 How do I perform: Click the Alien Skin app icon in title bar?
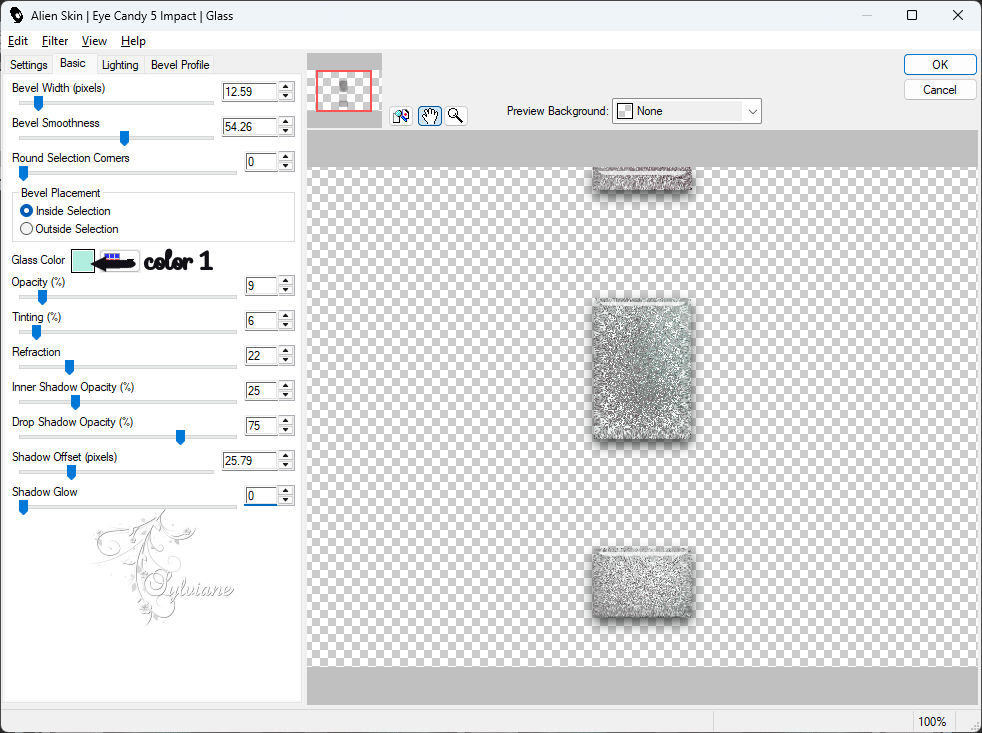click(16, 15)
